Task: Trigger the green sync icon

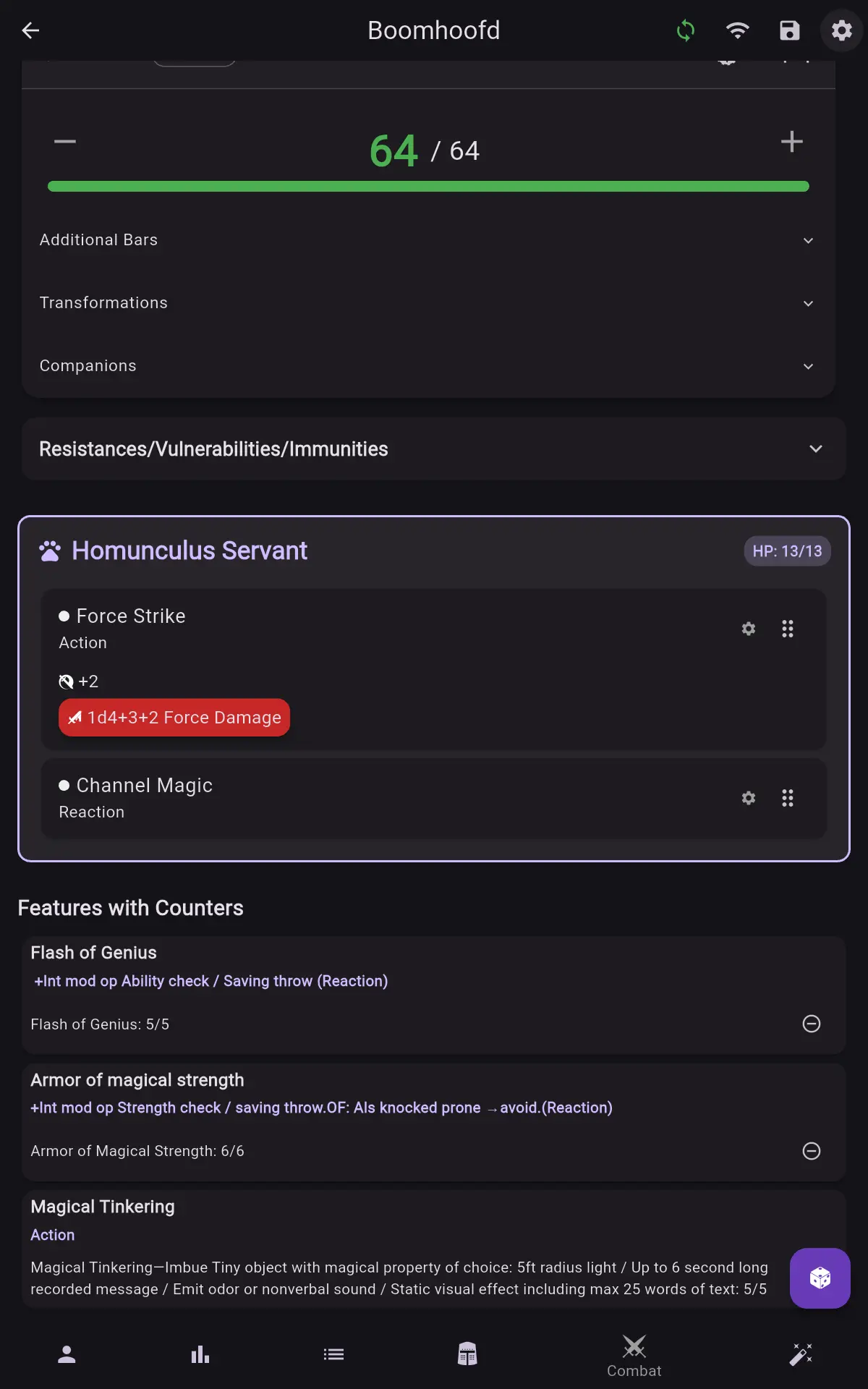Action: (x=685, y=30)
